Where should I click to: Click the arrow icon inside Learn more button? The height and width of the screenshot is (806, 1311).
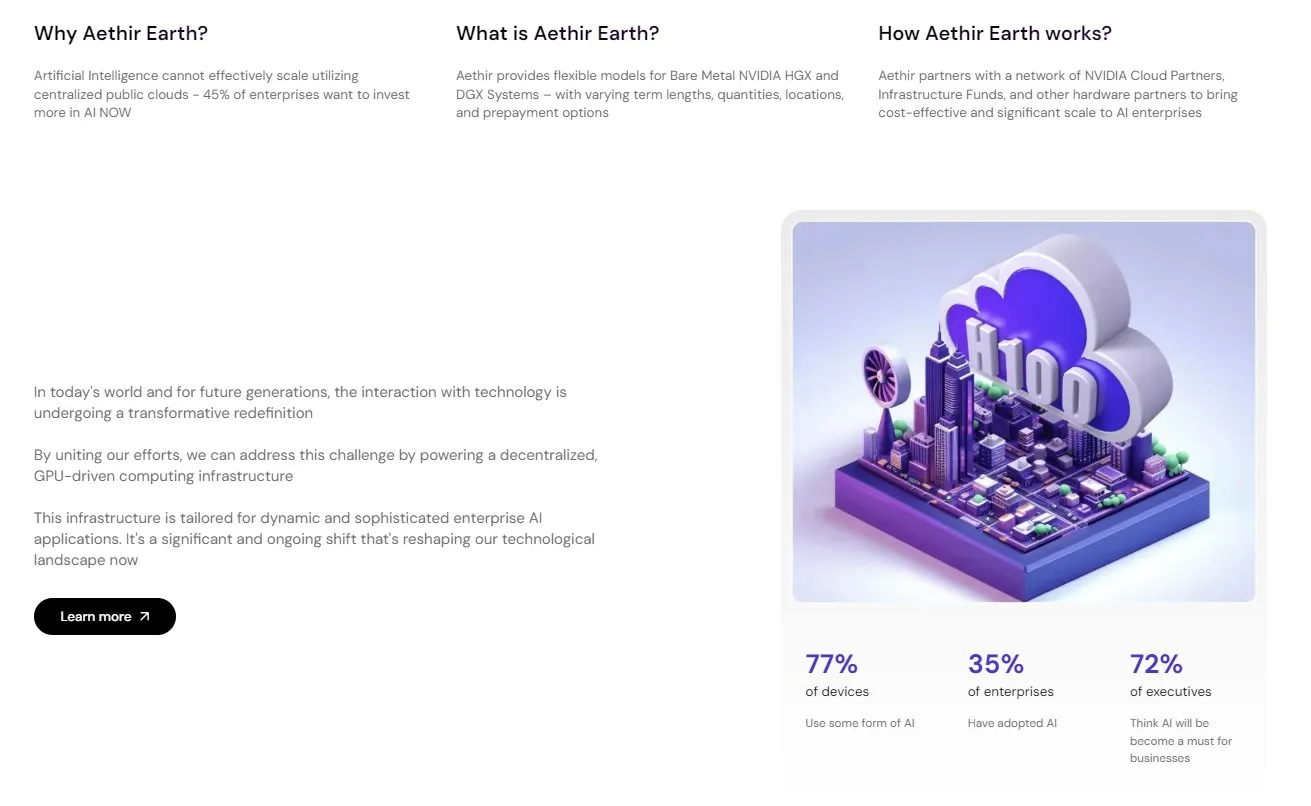(x=143, y=616)
